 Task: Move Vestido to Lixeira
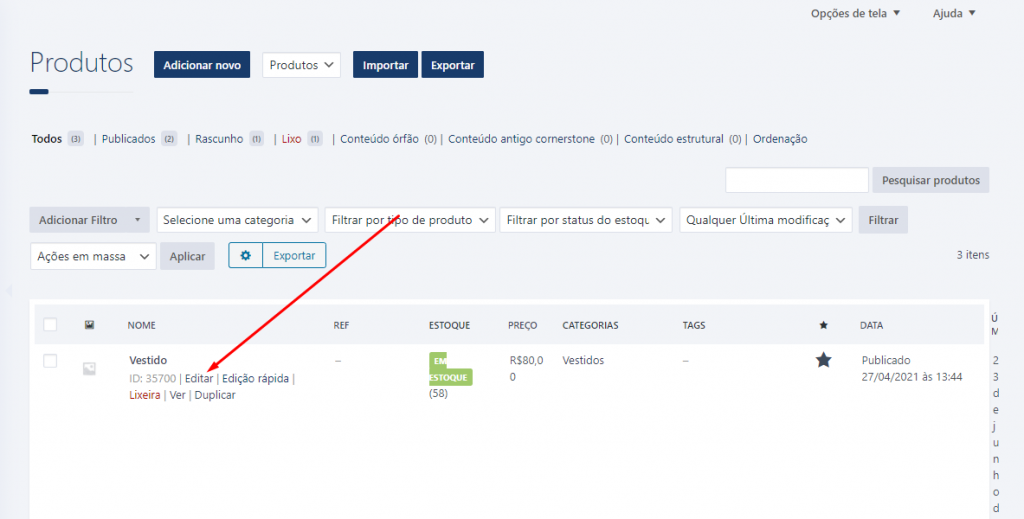click(145, 395)
